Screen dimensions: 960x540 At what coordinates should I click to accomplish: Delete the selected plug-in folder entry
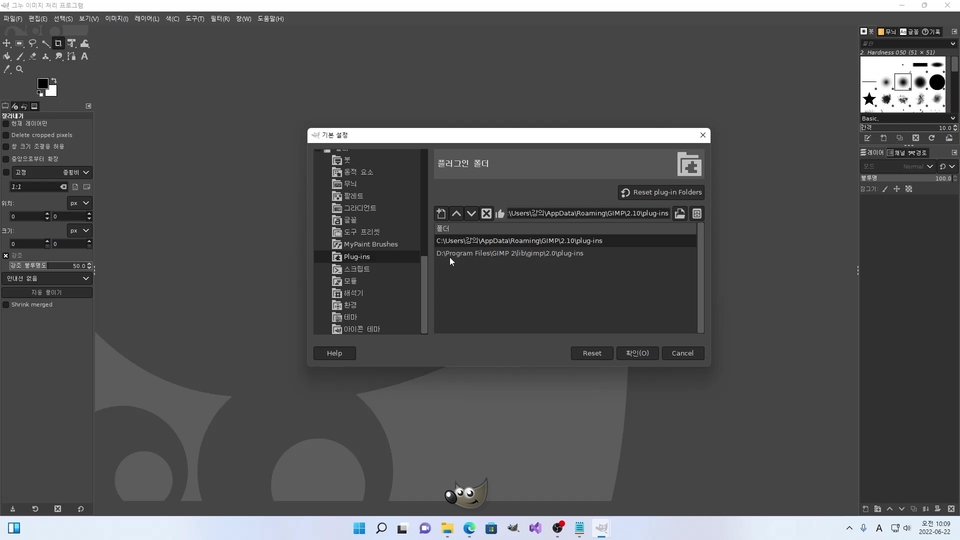pyautogui.click(x=486, y=214)
